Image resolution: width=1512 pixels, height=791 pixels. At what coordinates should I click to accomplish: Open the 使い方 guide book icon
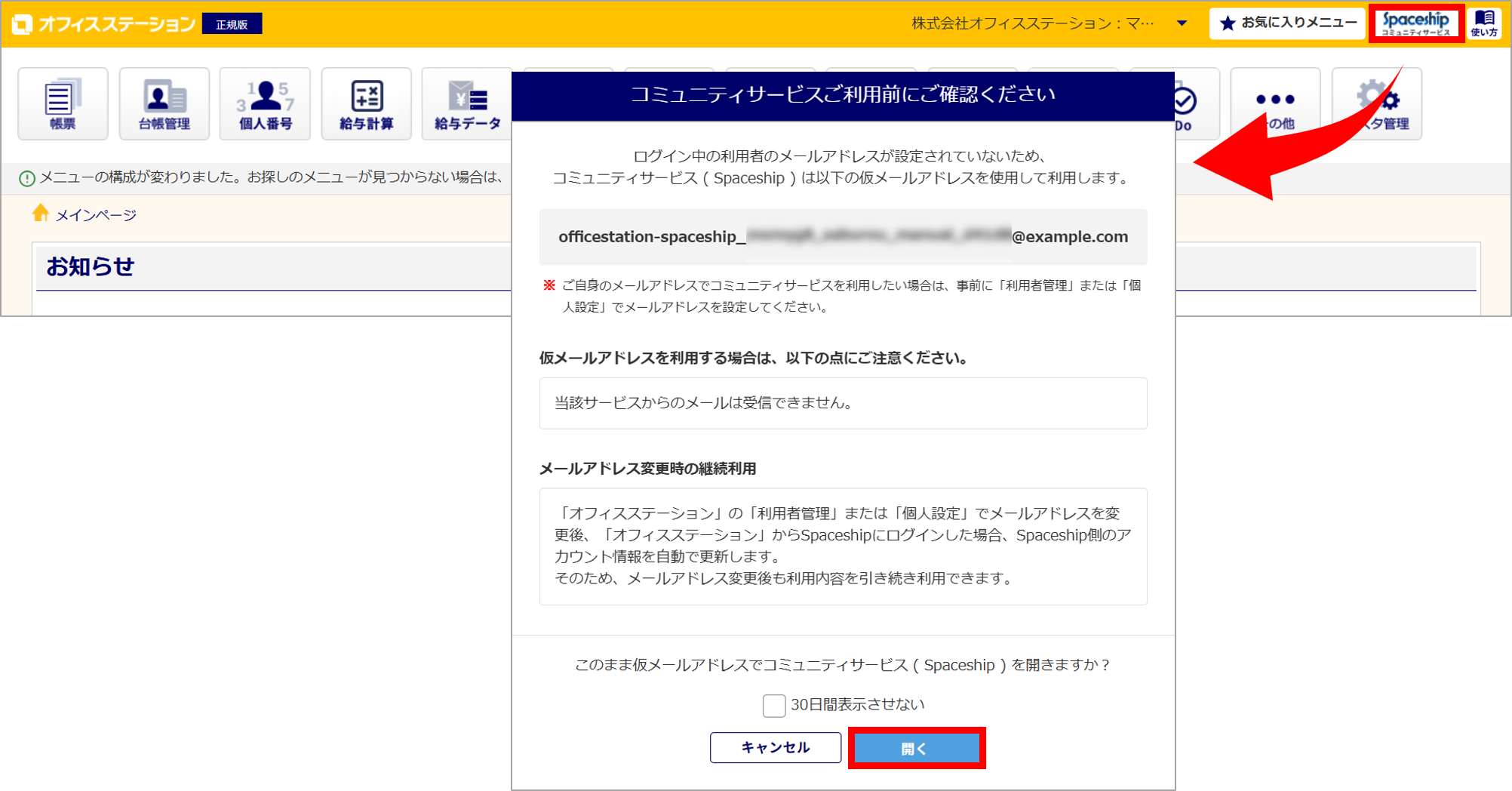pyautogui.click(x=1484, y=23)
